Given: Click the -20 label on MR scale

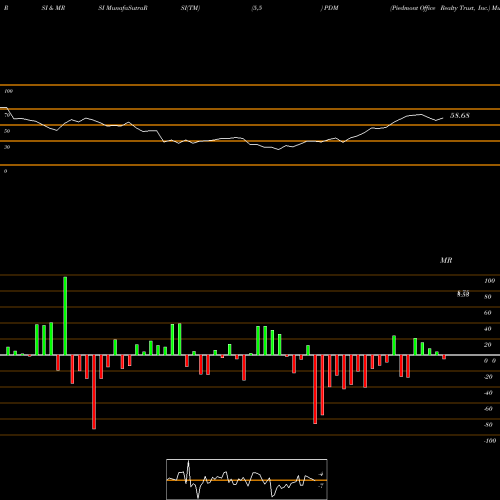Looking at the screenshot, I should [x=488, y=377].
